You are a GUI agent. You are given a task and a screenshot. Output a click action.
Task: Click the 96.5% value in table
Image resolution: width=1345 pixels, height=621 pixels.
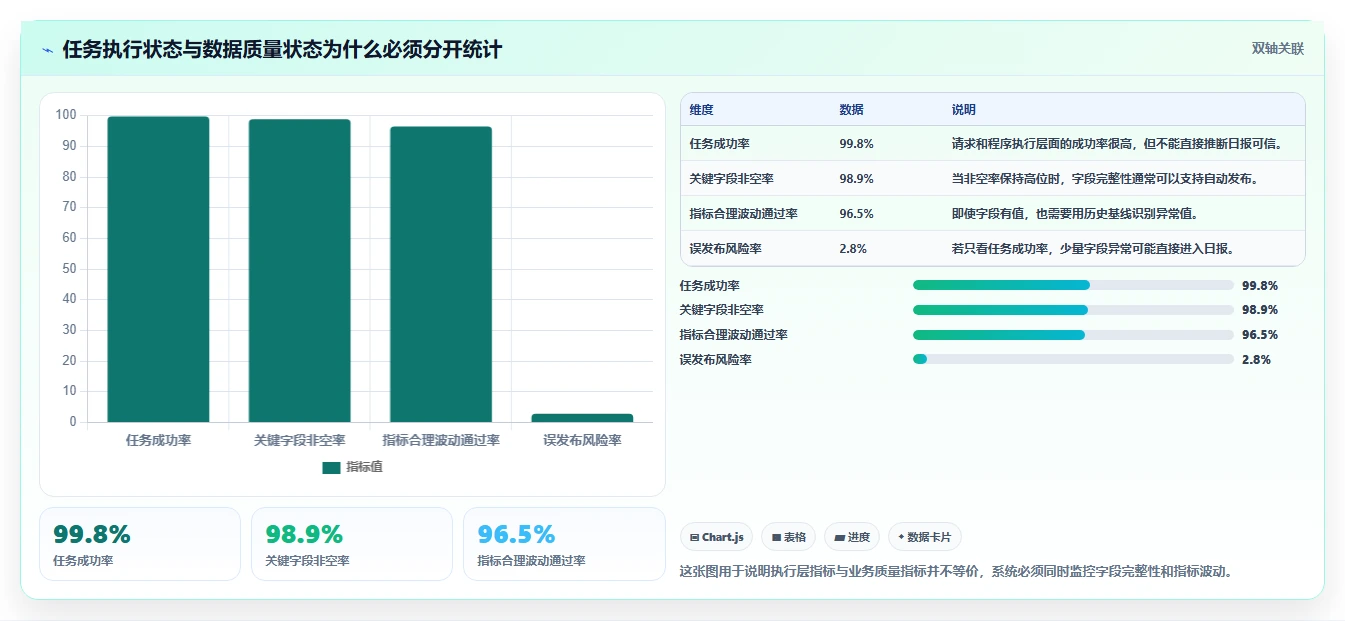pyautogui.click(x=857, y=214)
